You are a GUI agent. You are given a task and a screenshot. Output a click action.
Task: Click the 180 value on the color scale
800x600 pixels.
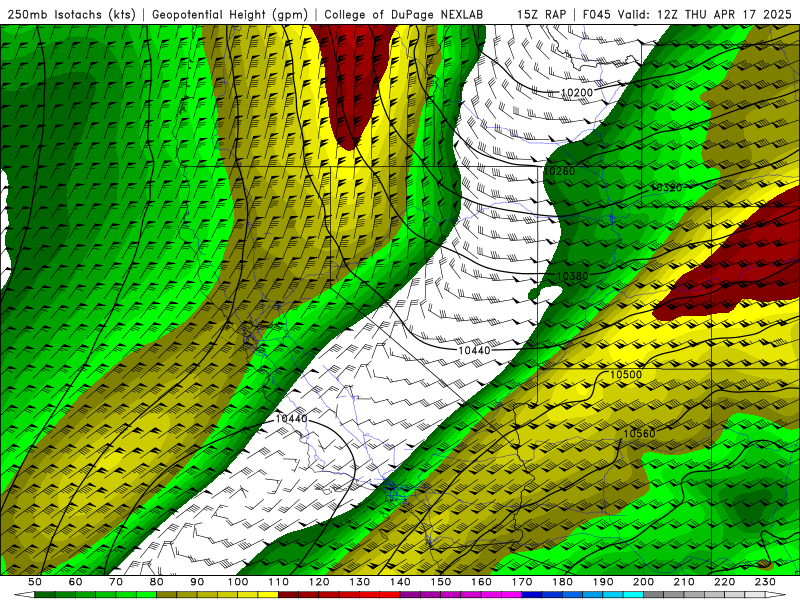(562, 582)
